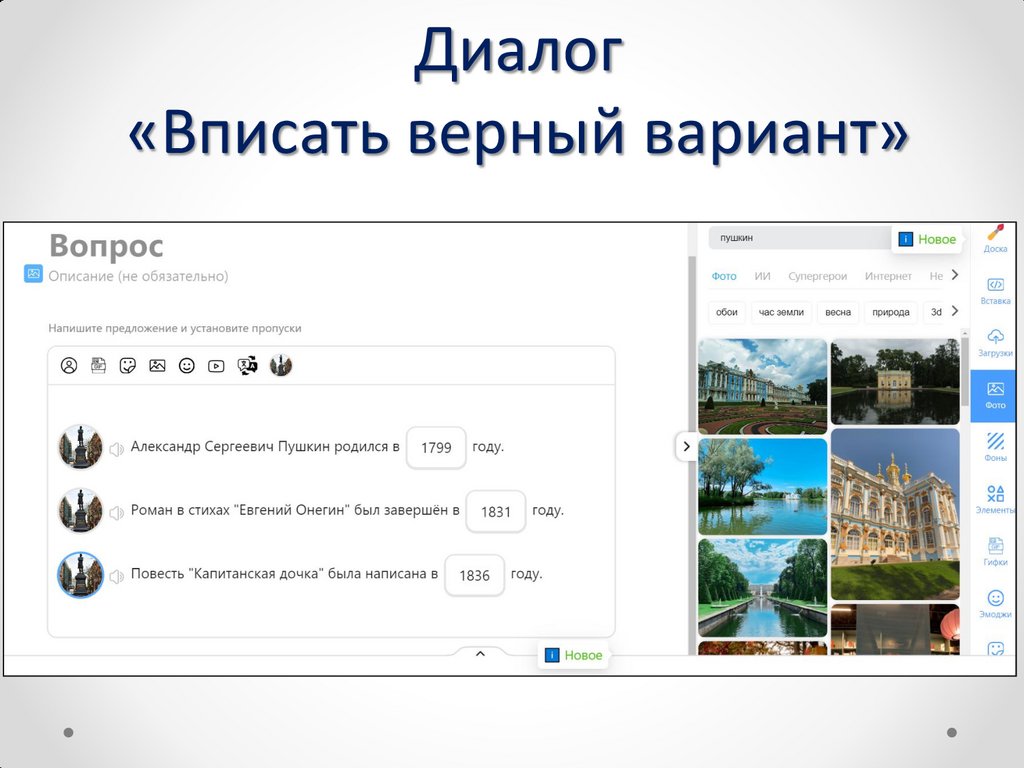
Task: Select the весна tag chip
Action: [838, 312]
